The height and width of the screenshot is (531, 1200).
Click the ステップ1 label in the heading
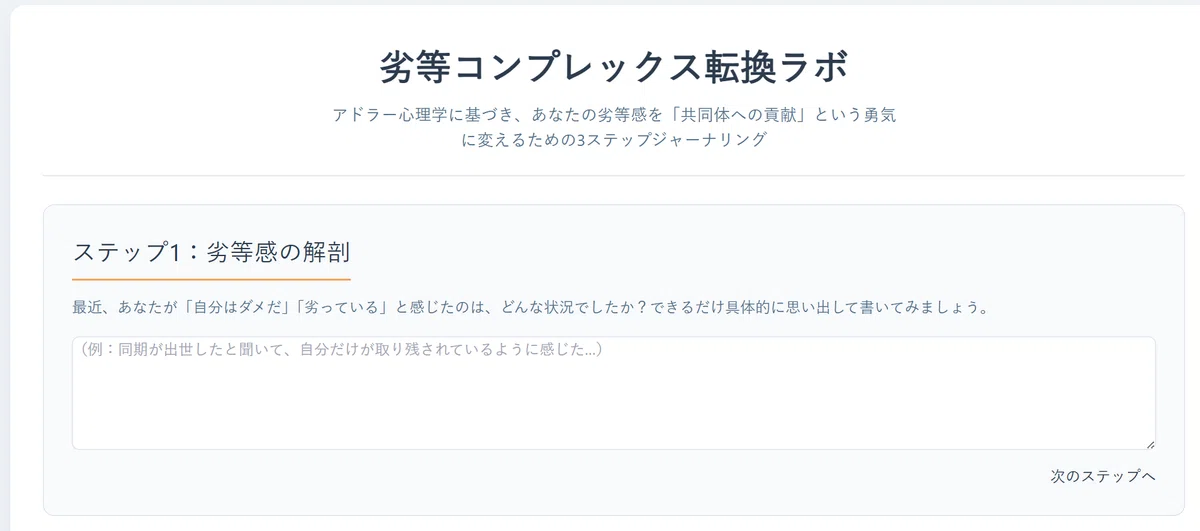pos(128,253)
